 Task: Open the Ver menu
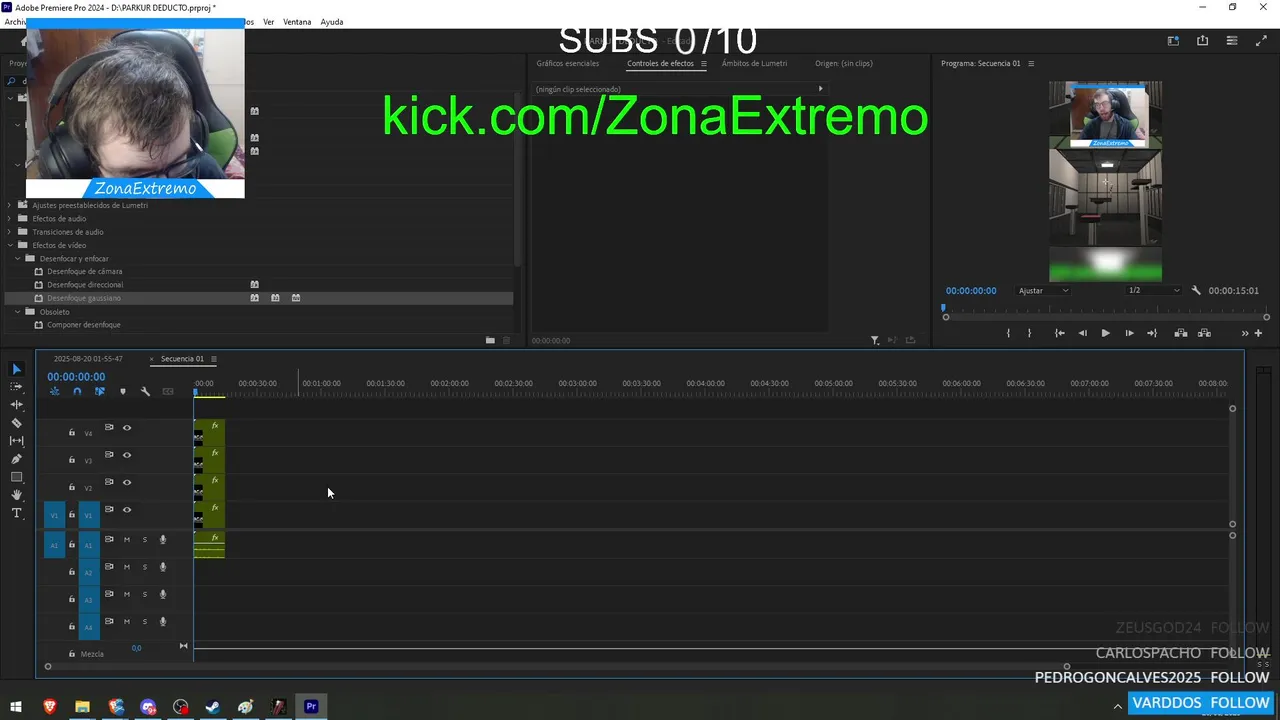pyautogui.click(x=268, y=22)
